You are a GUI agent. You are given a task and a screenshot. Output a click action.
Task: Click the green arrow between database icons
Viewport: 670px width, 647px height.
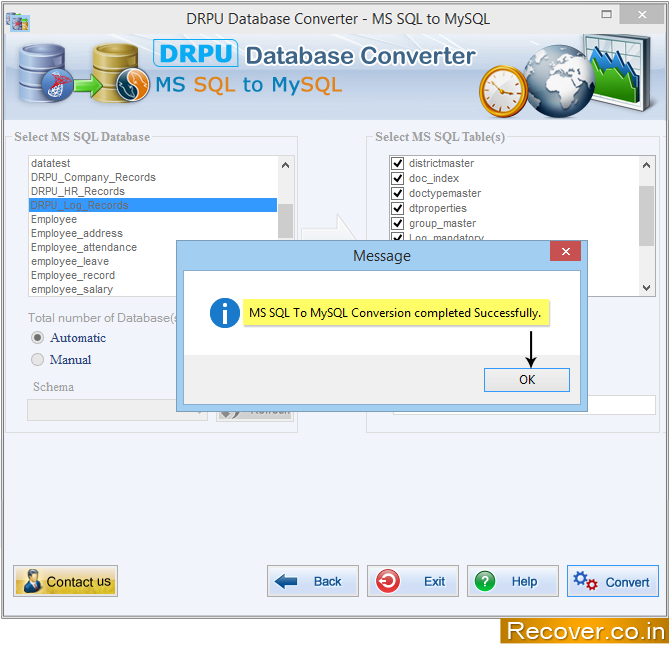coord(88,85)
